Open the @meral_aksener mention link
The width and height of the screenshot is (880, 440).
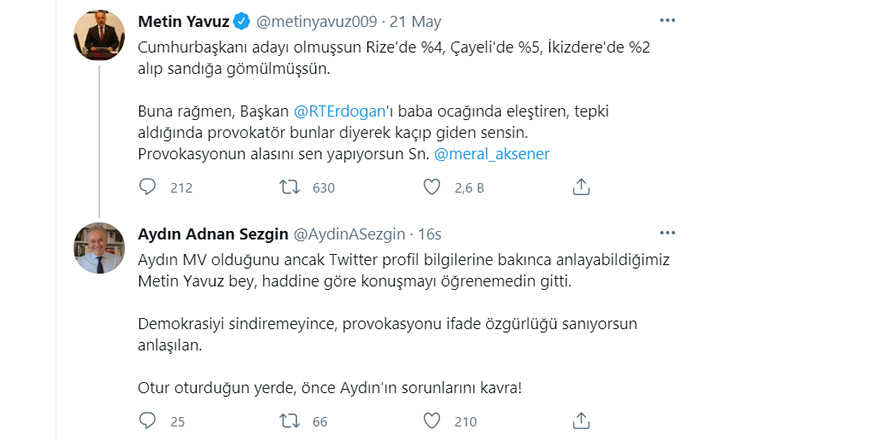click(491, 153)
